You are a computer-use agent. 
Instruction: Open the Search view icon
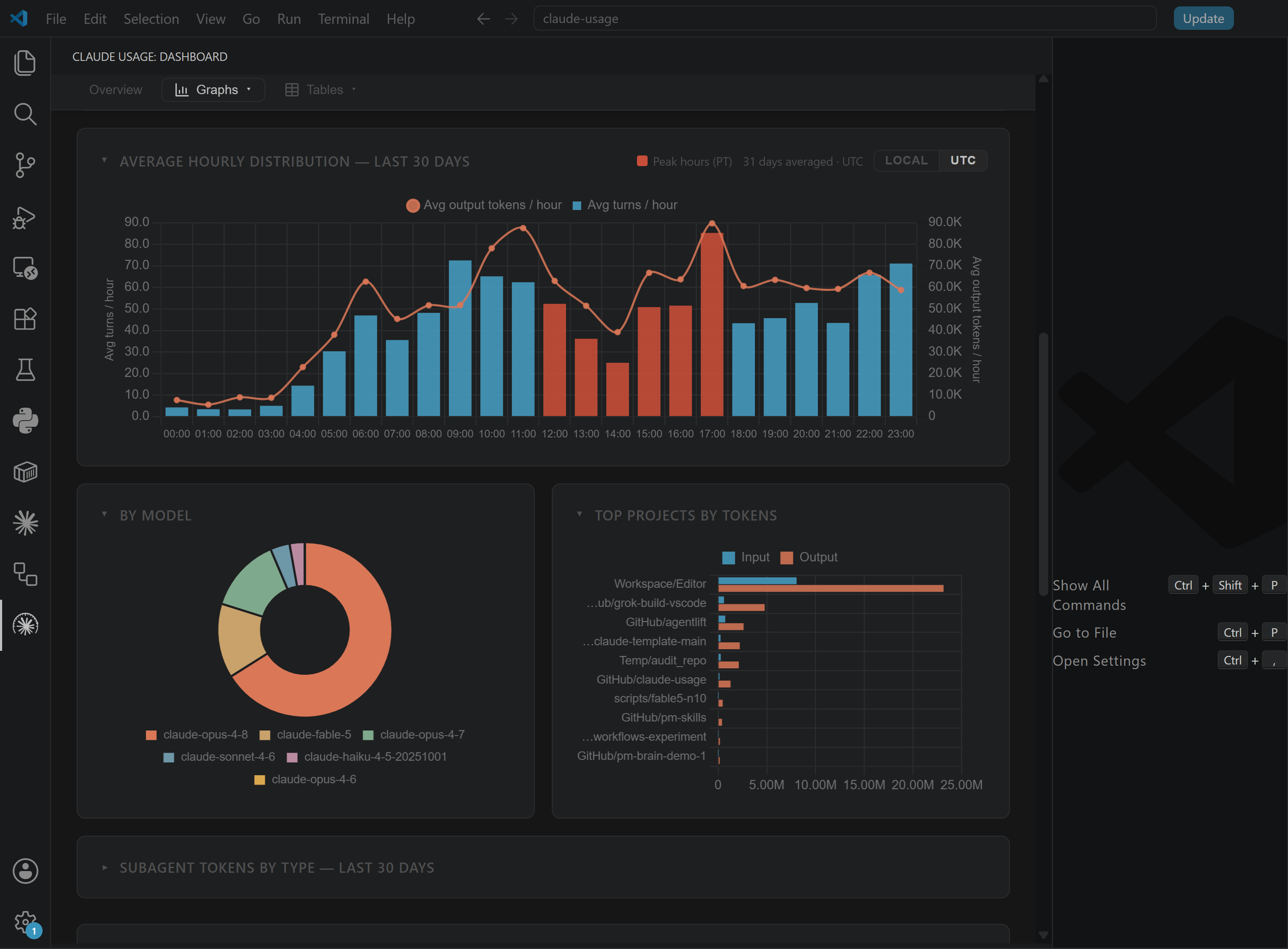pyautogui.click(x=25, y=114)
